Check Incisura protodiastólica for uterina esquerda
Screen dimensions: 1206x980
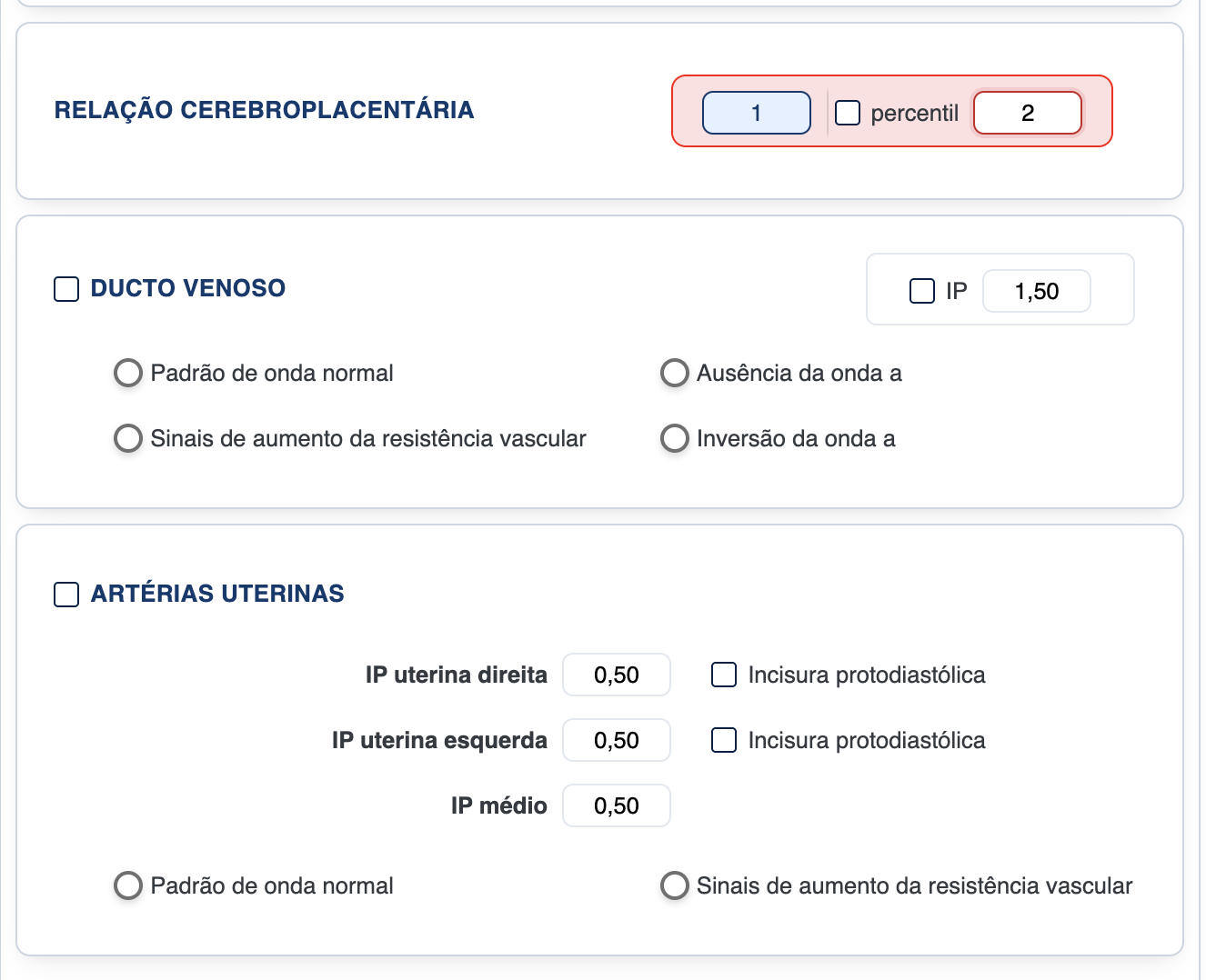coord(724,740)
